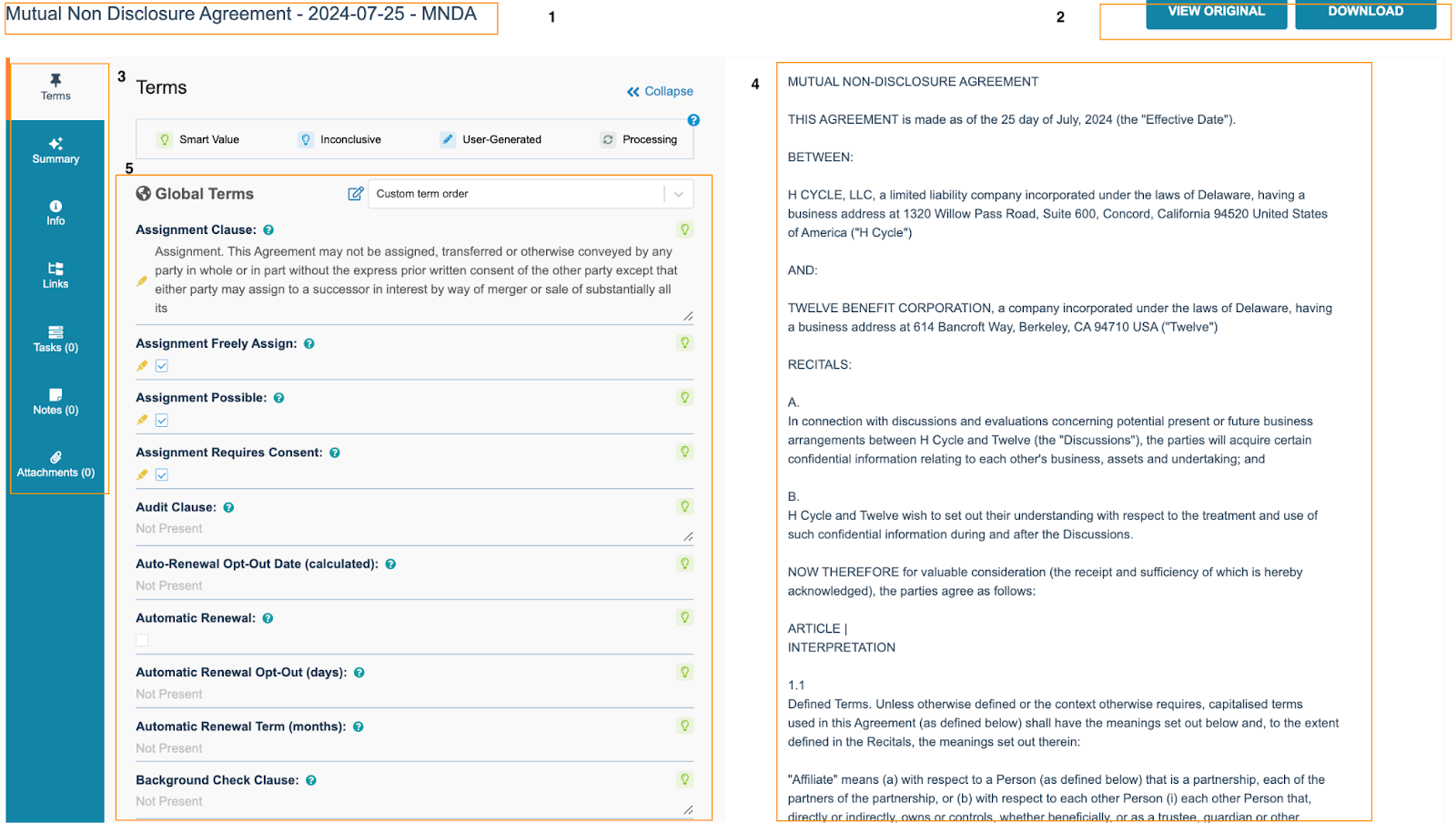Open the Terms sidebar tab
The width and height of the screenshot is (1456, 823).
[56, 88]
